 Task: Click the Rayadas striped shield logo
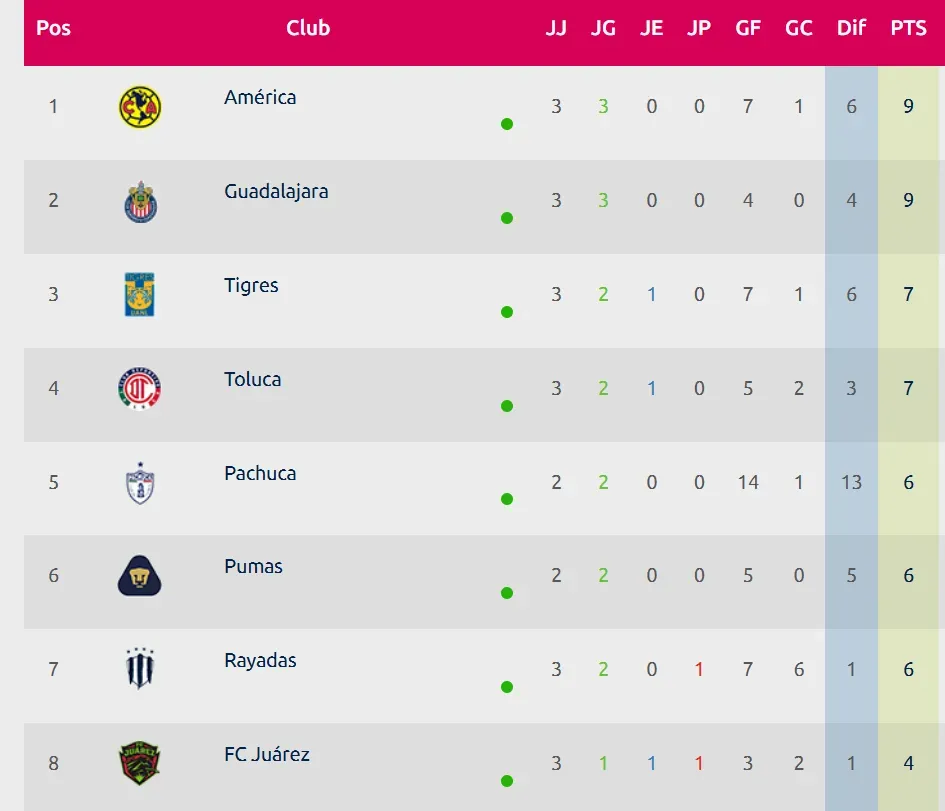pyautogui.click(x=140, y=669)
